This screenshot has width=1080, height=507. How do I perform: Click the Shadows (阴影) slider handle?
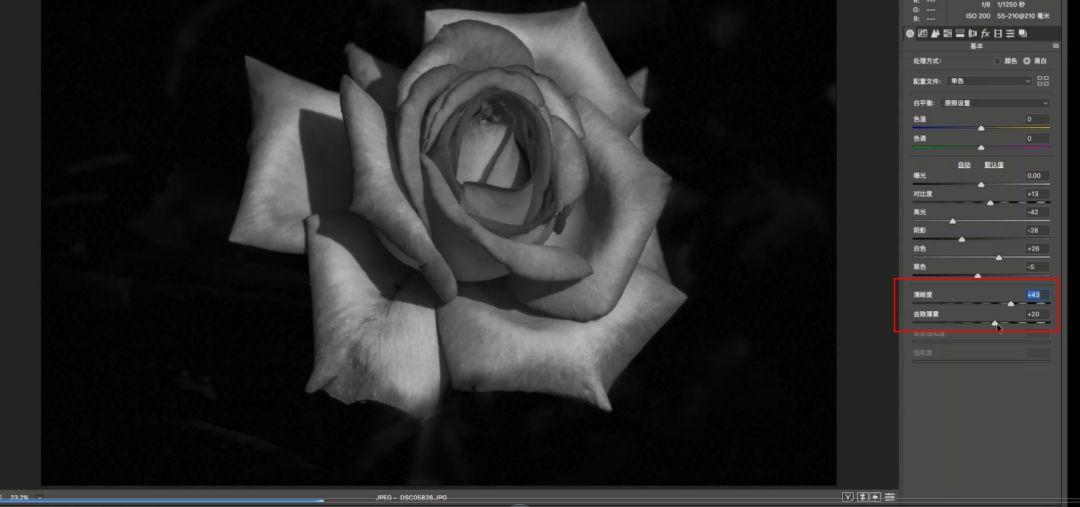962,239
